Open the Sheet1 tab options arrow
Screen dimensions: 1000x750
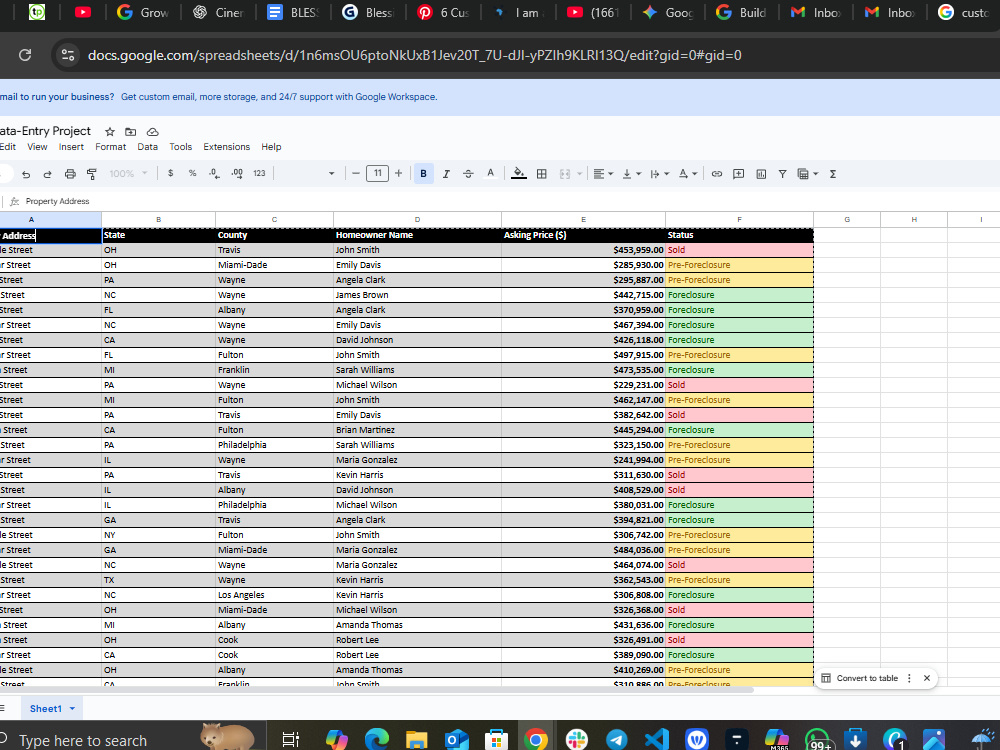tap(72, 709)
